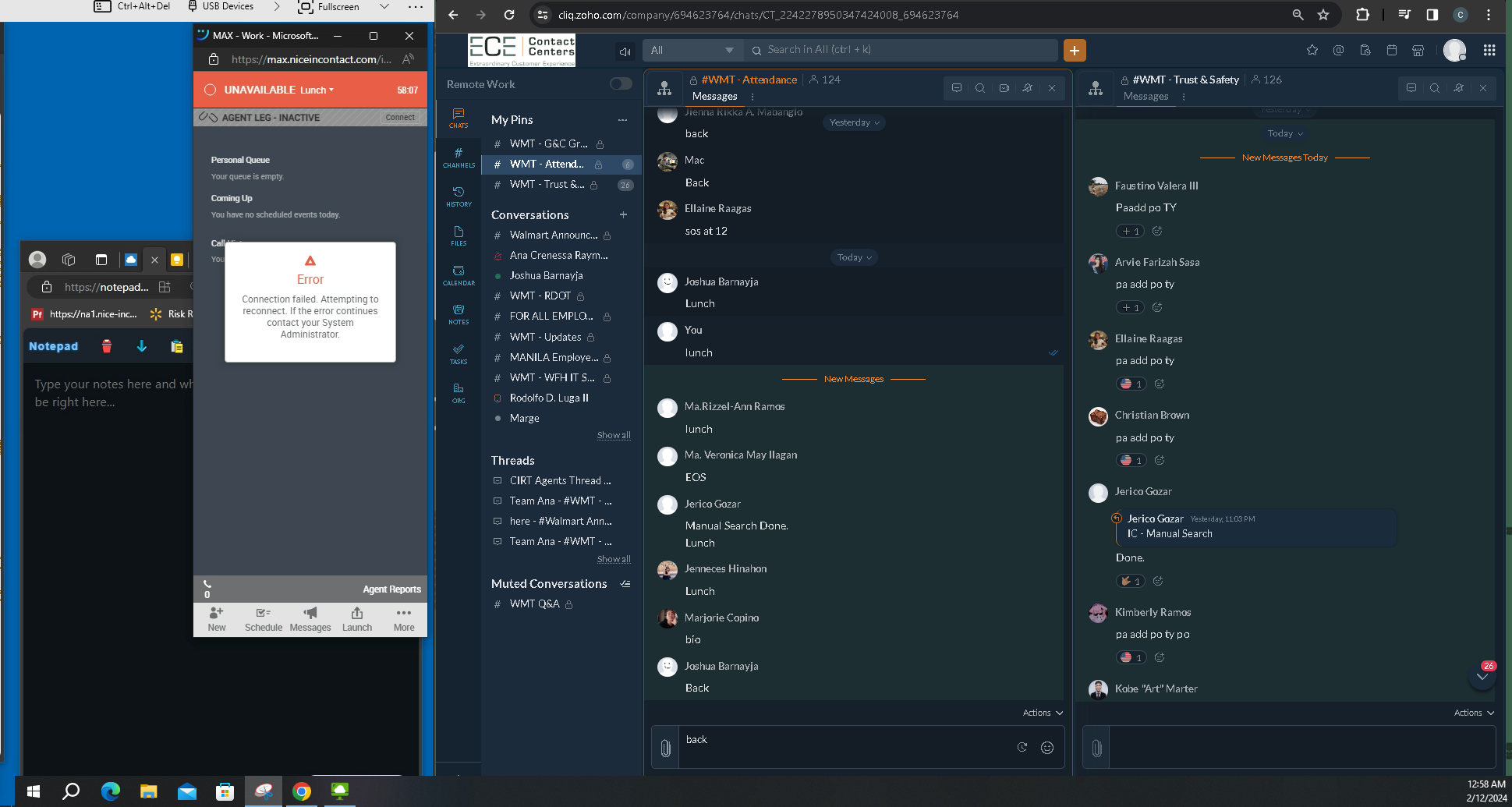Toggle reaction on Jerico Gozar Done message

coord(1131,581)
